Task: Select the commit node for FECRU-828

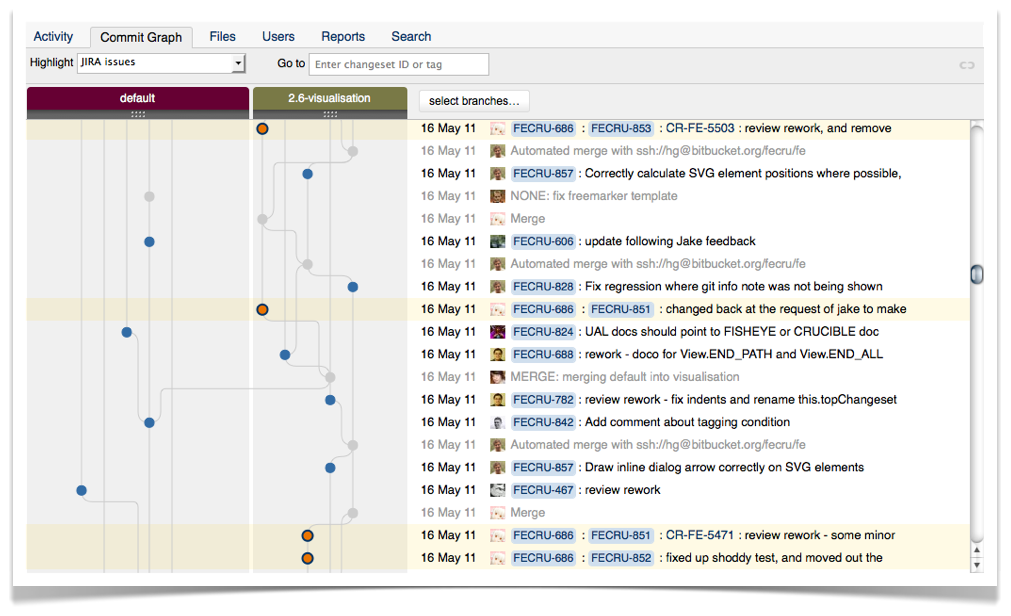Action: coord(353,287)
